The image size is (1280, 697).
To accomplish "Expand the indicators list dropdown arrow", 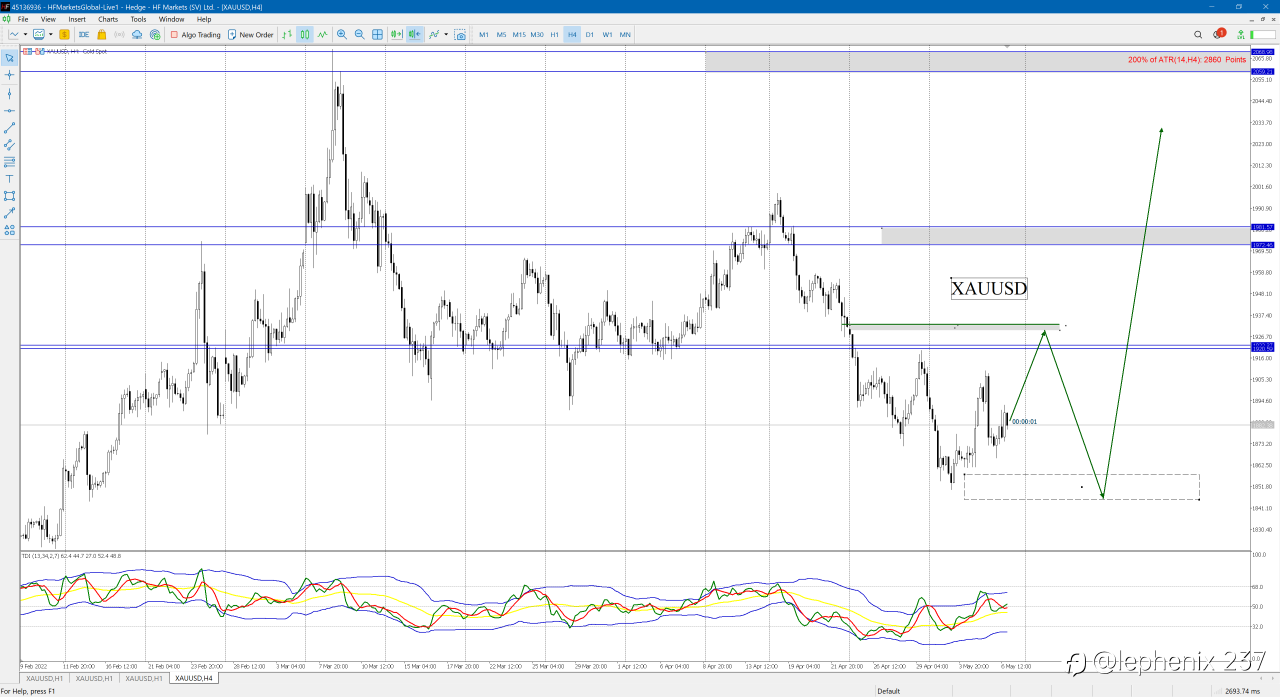I will point(446,34).
